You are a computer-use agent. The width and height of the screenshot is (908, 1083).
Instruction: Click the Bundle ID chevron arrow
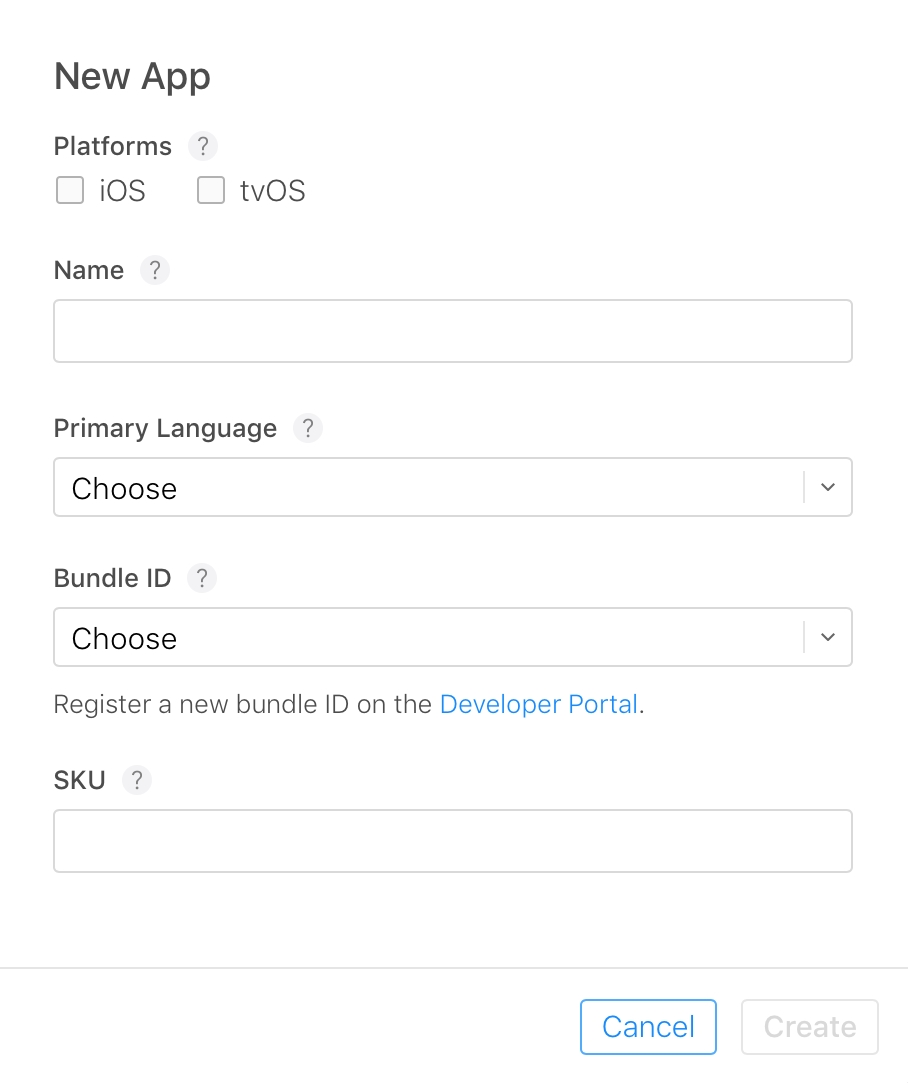(x=828, y=637)
